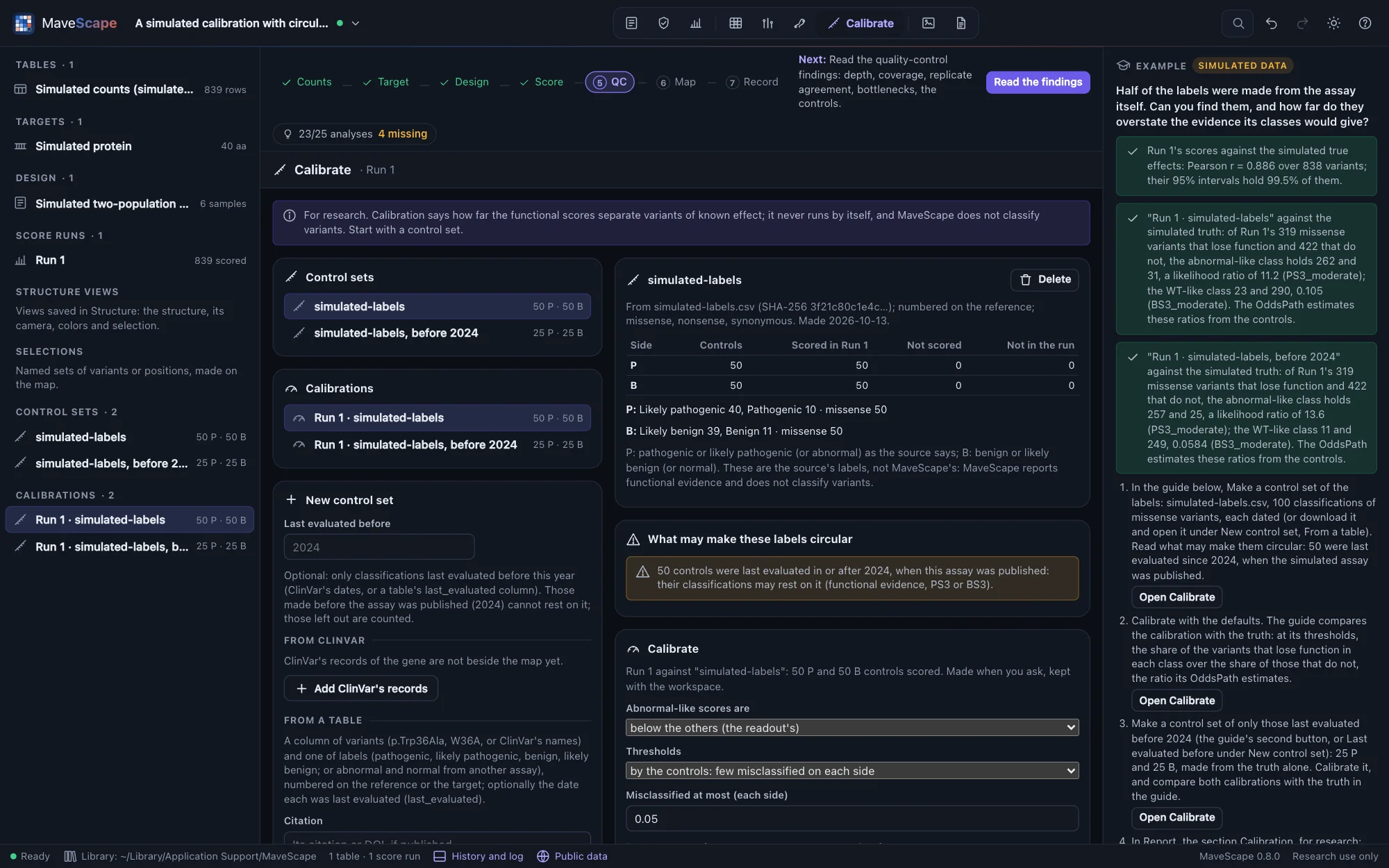Open the workspace title dropdown chevron
The height and width of the screenshot is (868, 1389).
(x=356, y=23)
